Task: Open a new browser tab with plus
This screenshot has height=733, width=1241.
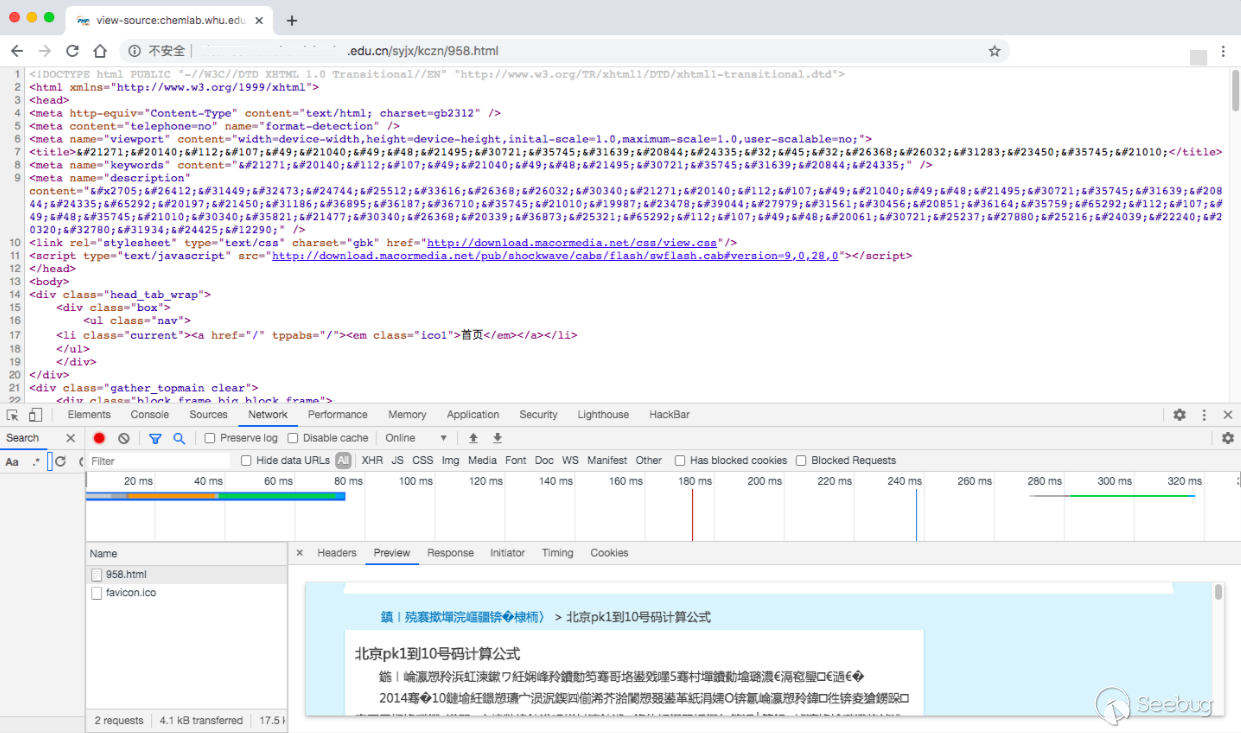Action: pyautogui.click(x=292, y=20)
